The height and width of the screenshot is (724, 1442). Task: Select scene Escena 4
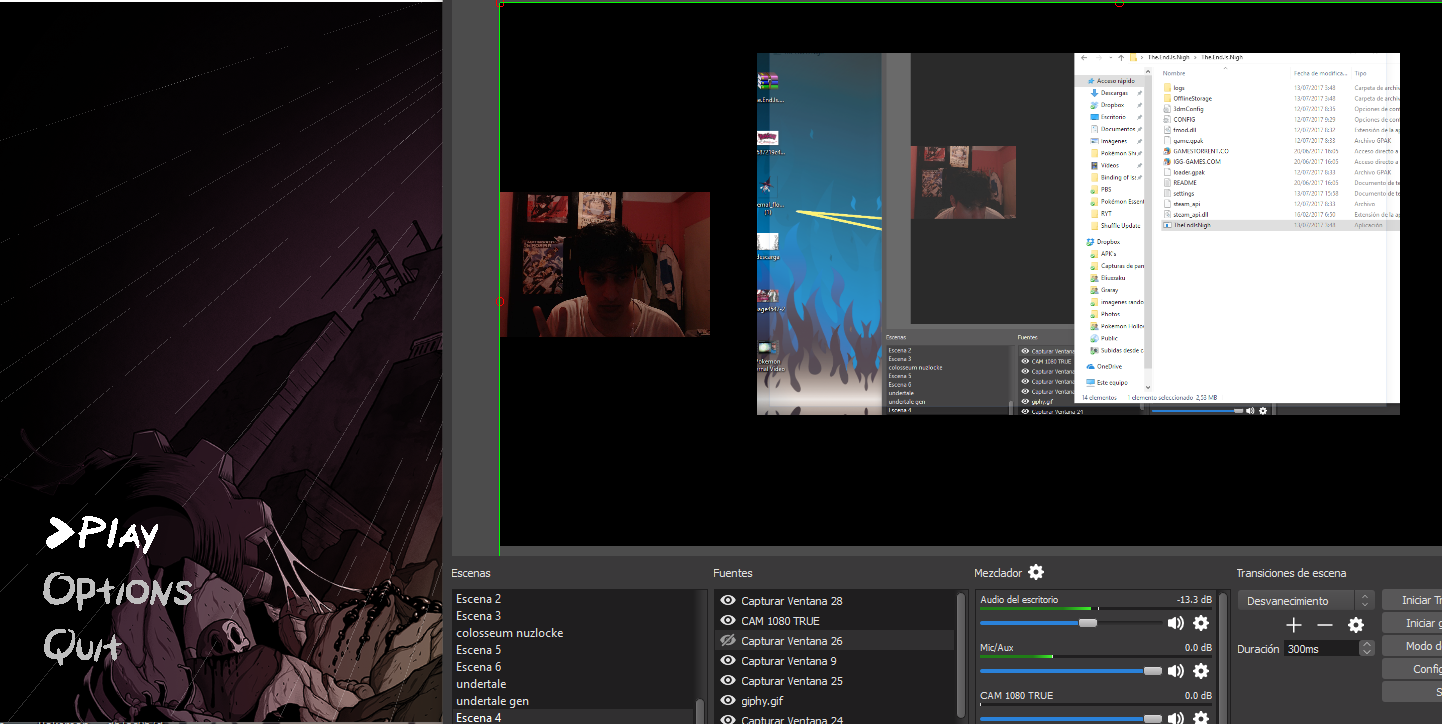tap(573, 717)
